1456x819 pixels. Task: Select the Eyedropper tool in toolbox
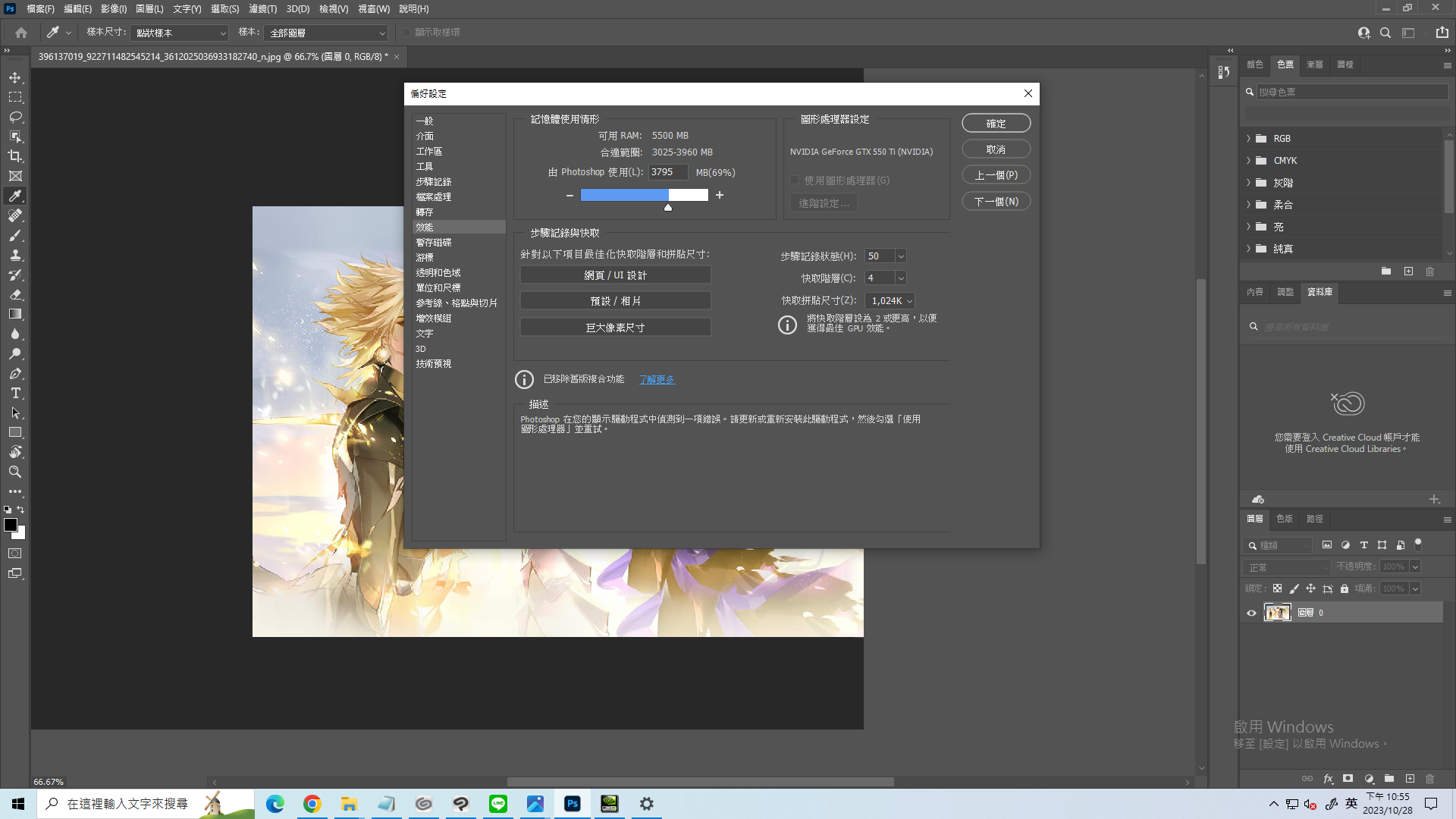[15, 196]
